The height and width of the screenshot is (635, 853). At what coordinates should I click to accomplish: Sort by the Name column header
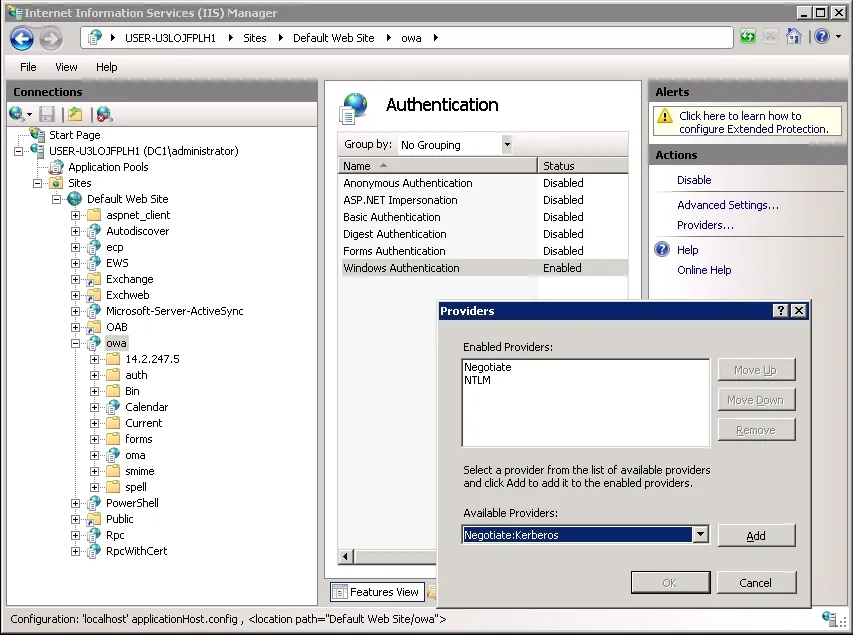coord(437,165)
